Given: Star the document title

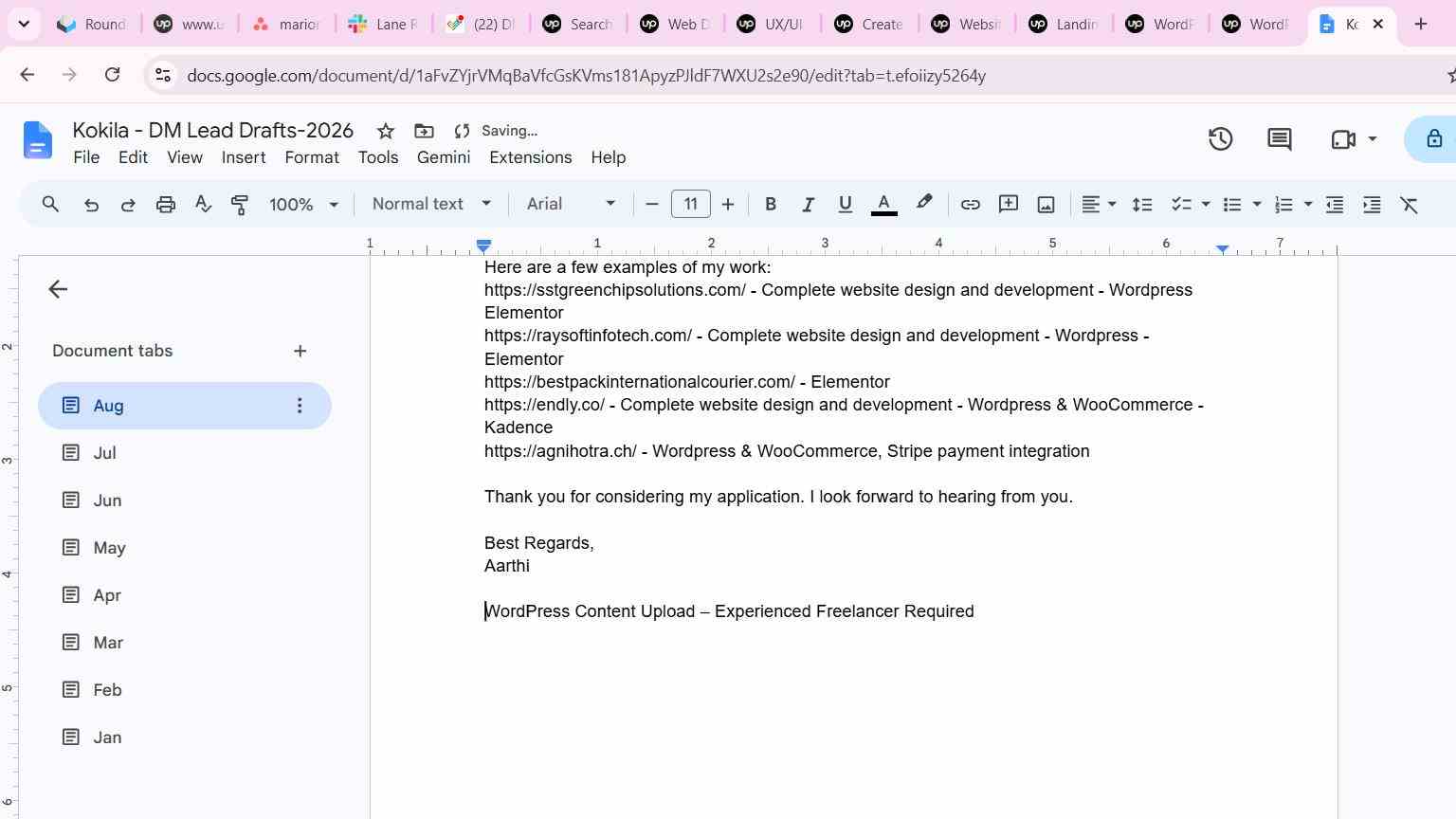Looking at the screenshot, I should click(386, 131).
